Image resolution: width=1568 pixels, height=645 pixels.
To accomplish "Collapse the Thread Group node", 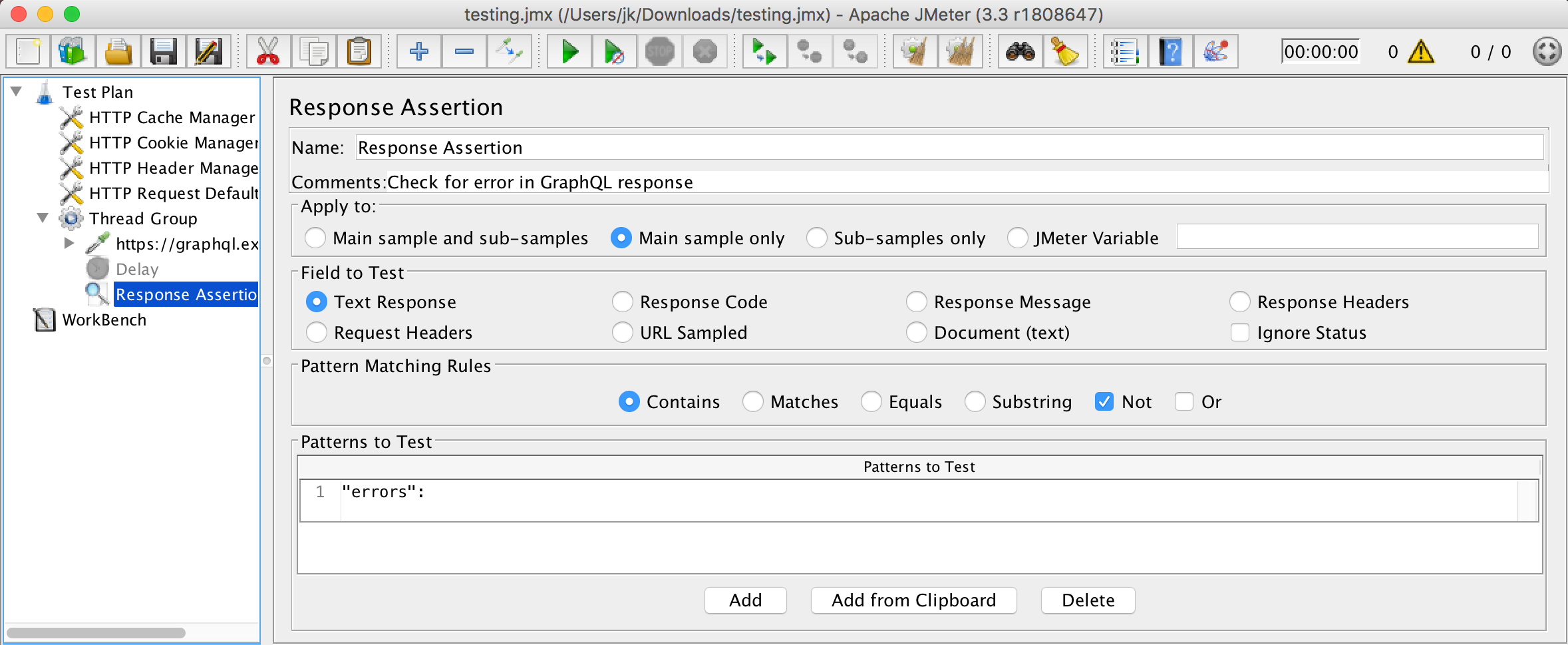I will pos(43,218).
